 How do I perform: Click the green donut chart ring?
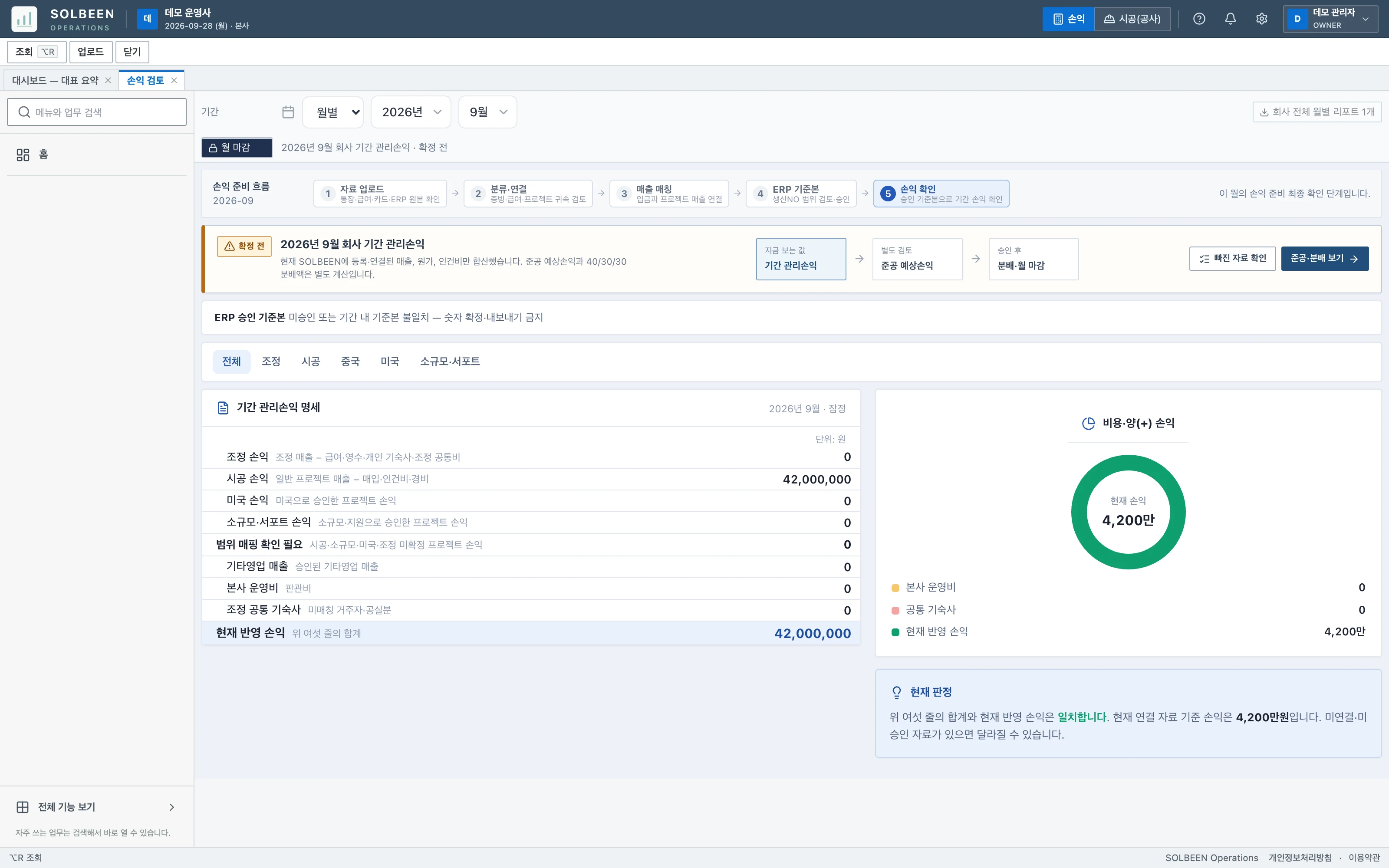[1129, 463]
